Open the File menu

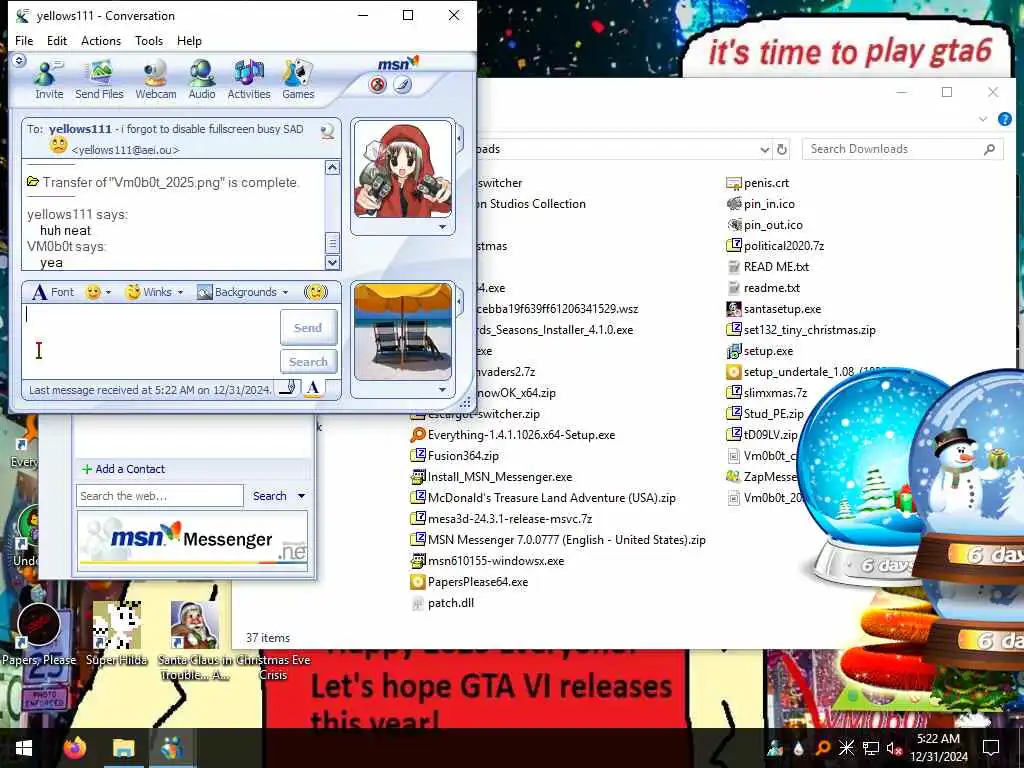24,41
